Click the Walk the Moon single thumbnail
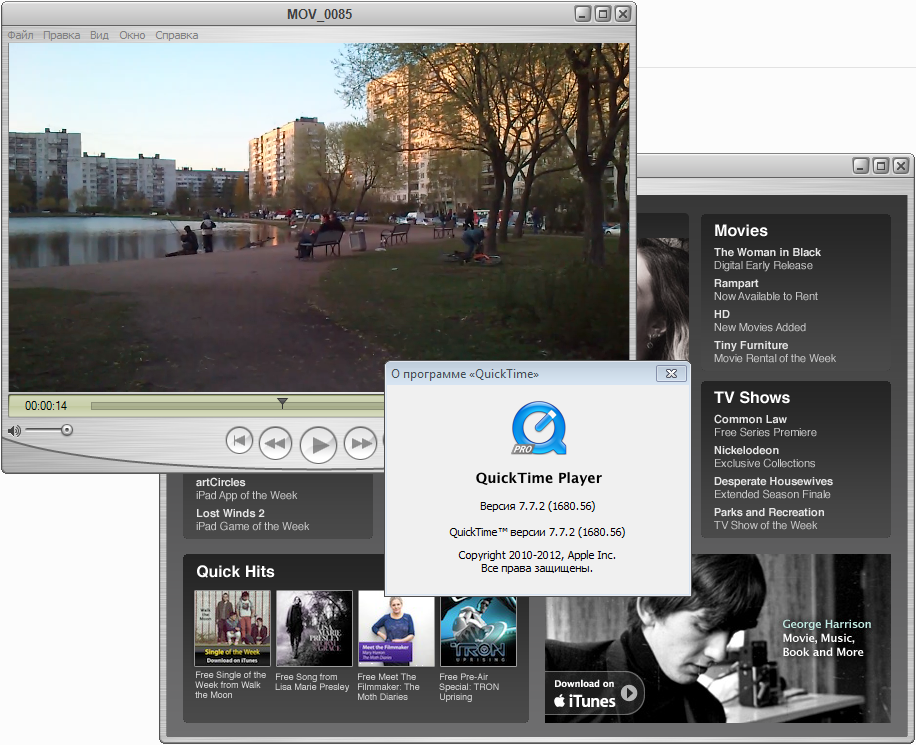The width and height of the screenshot is (916, 745). click(232, 628)
